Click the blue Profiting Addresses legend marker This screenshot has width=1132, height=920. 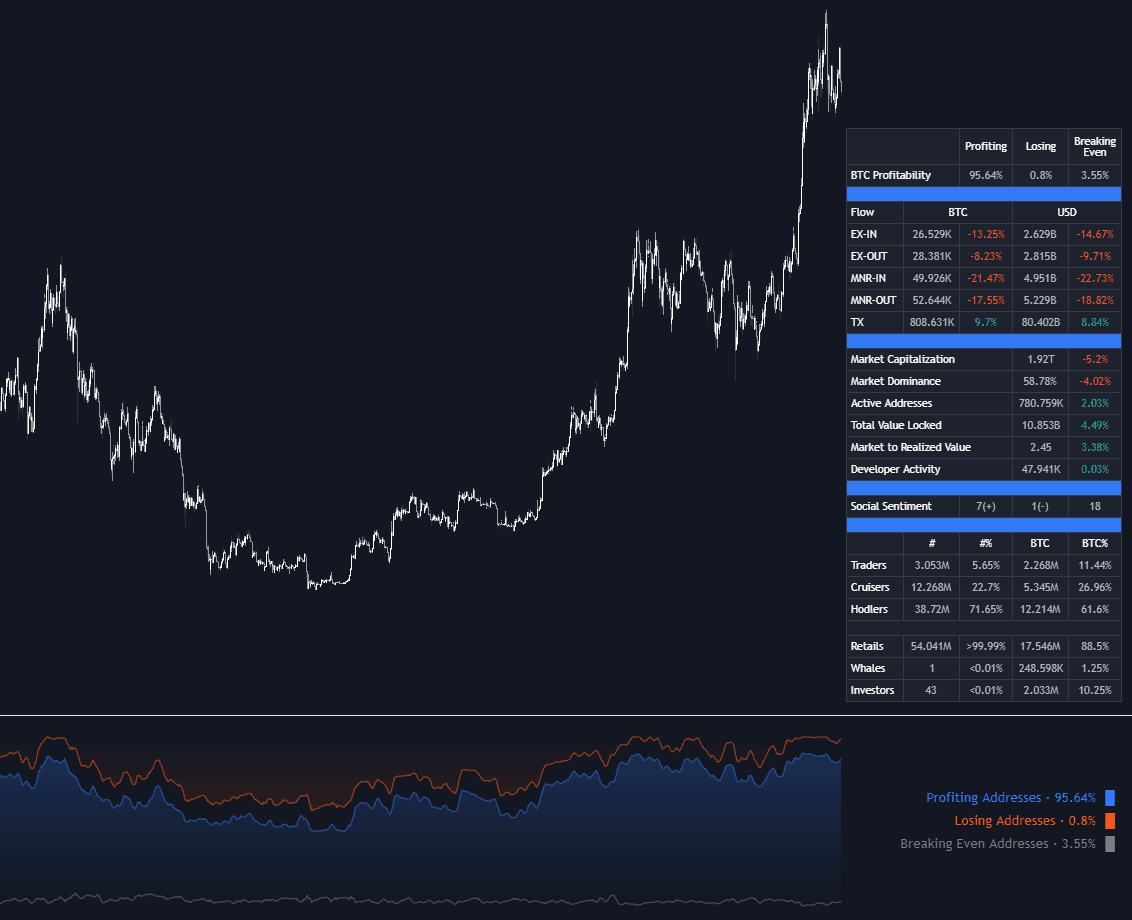1108,798
